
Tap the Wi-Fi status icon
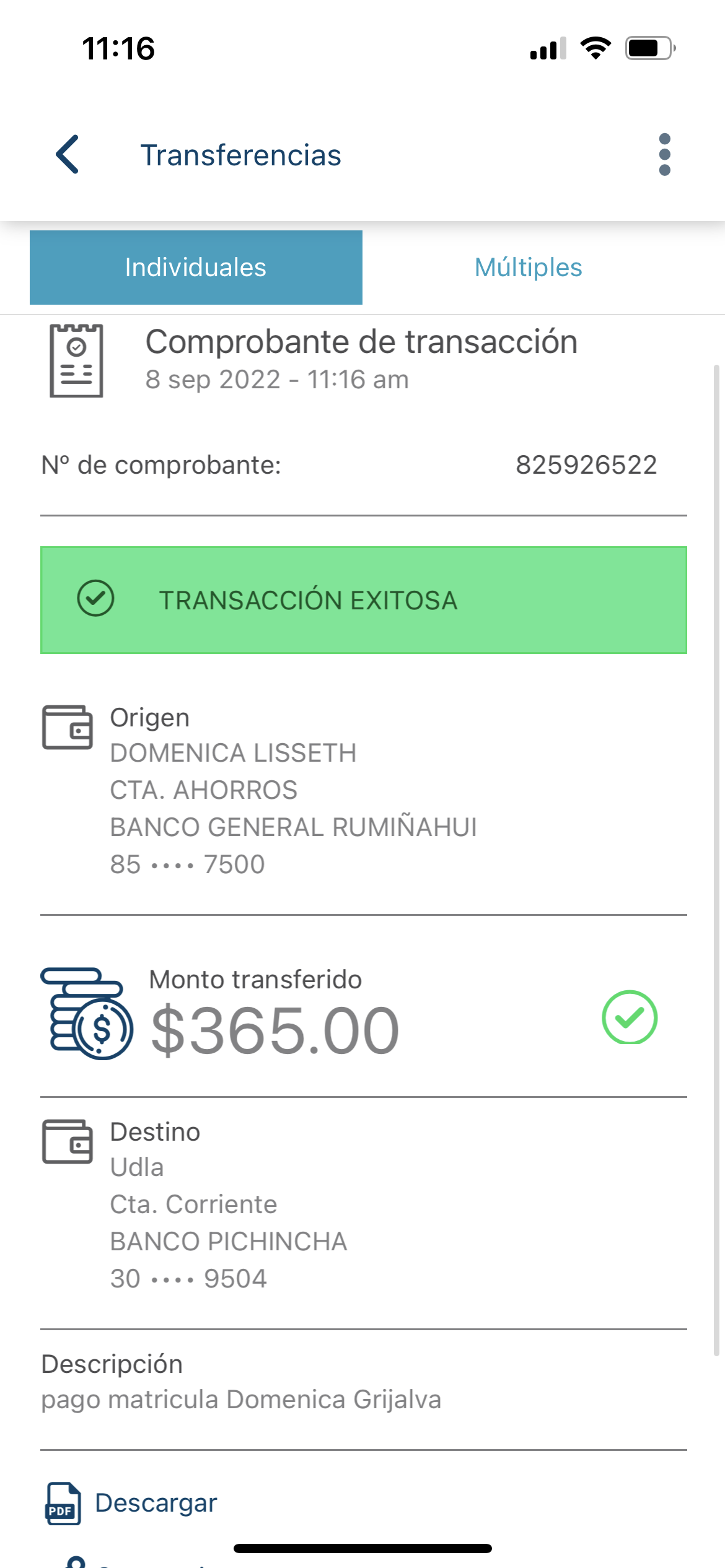point(595,48)
